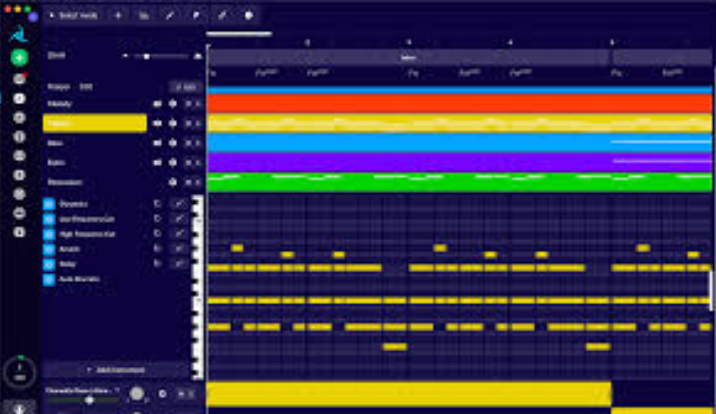This screenshot has height=414, width=716.
Task: Open the sidebar icon with red notification dot
Action: pyautogui.click(x=19, y=79)
